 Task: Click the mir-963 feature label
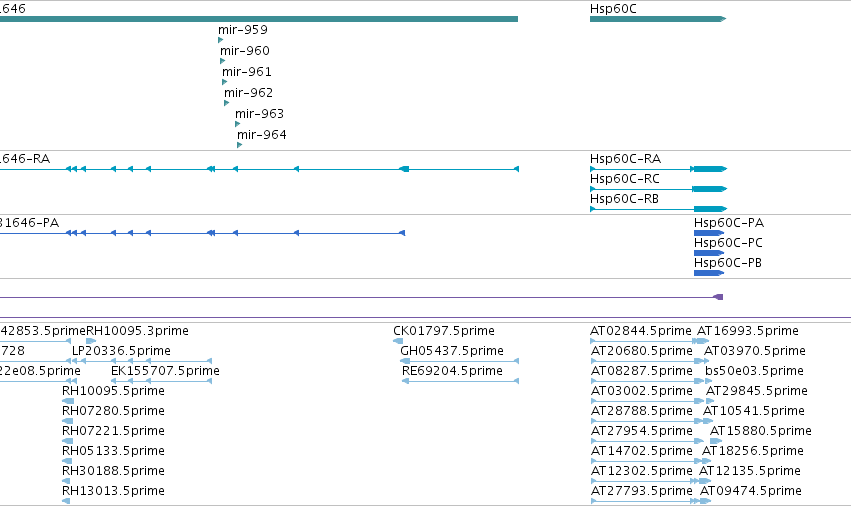coord(259,114)
